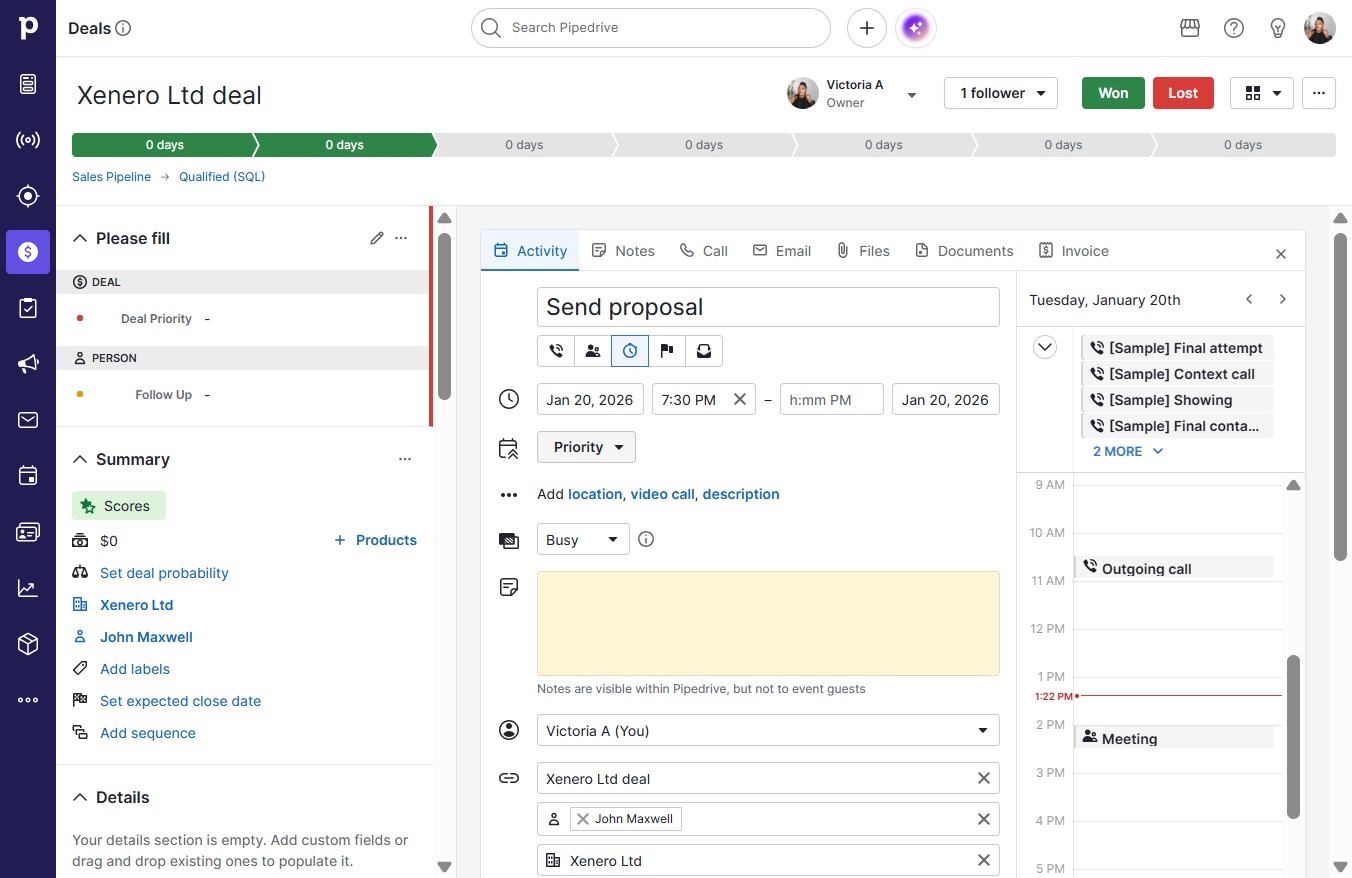
Task: Open the 1 follower dropdown
Action: pyautogui.click(x=1001, y=93)
